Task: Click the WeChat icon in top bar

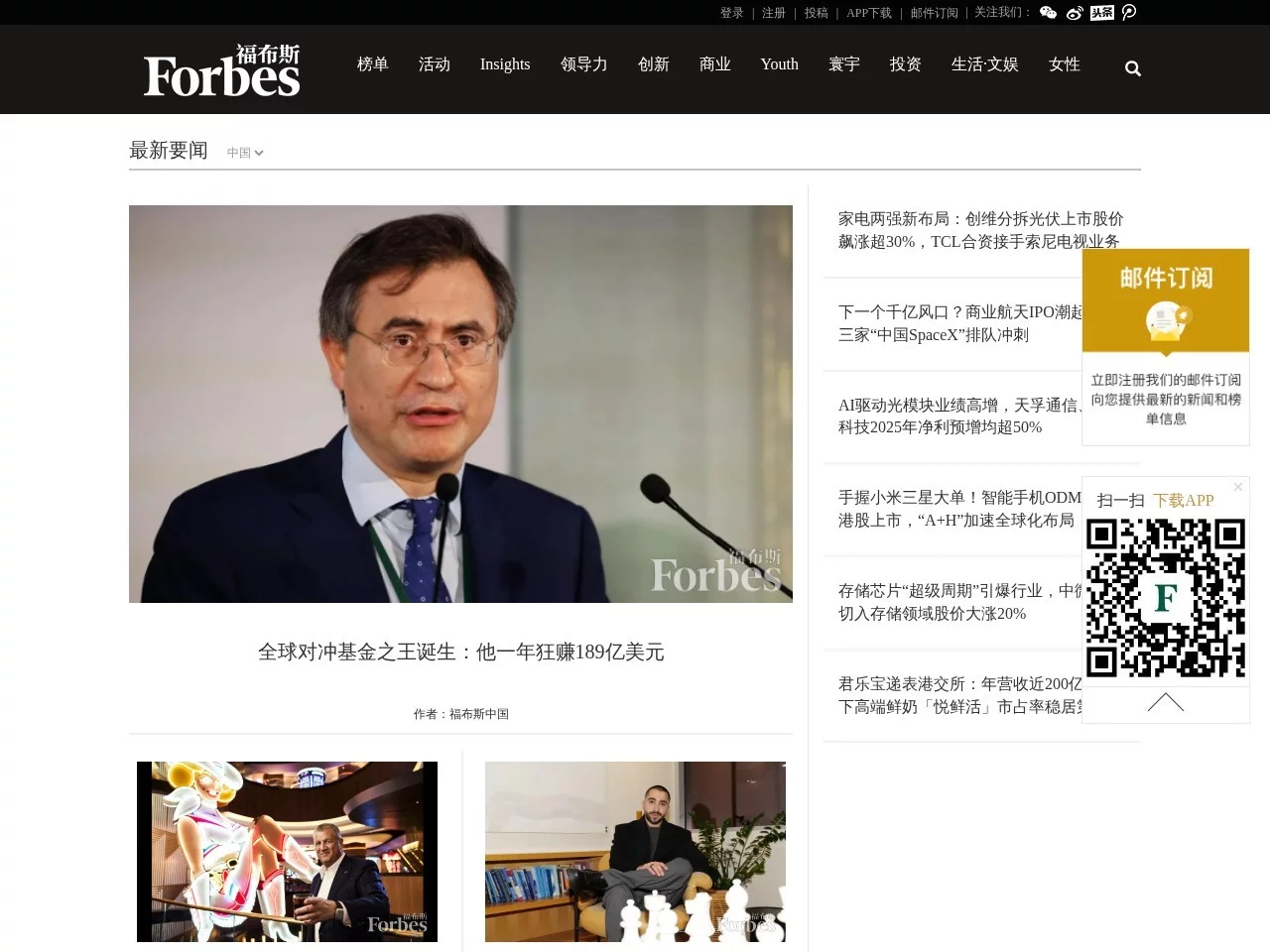Action: click(x=1048, y=13)
